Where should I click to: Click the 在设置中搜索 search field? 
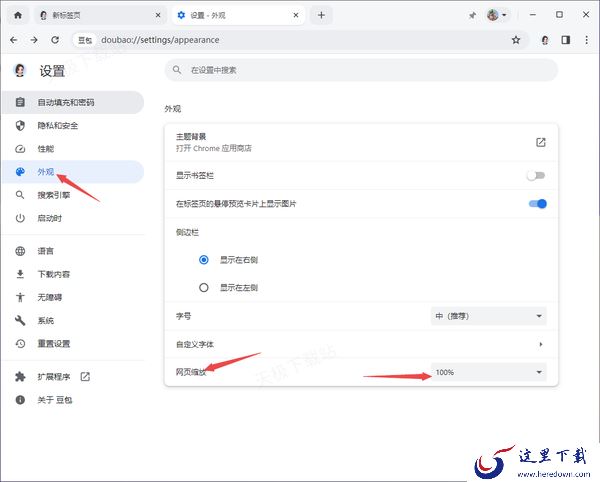click(x=361, y=70)
